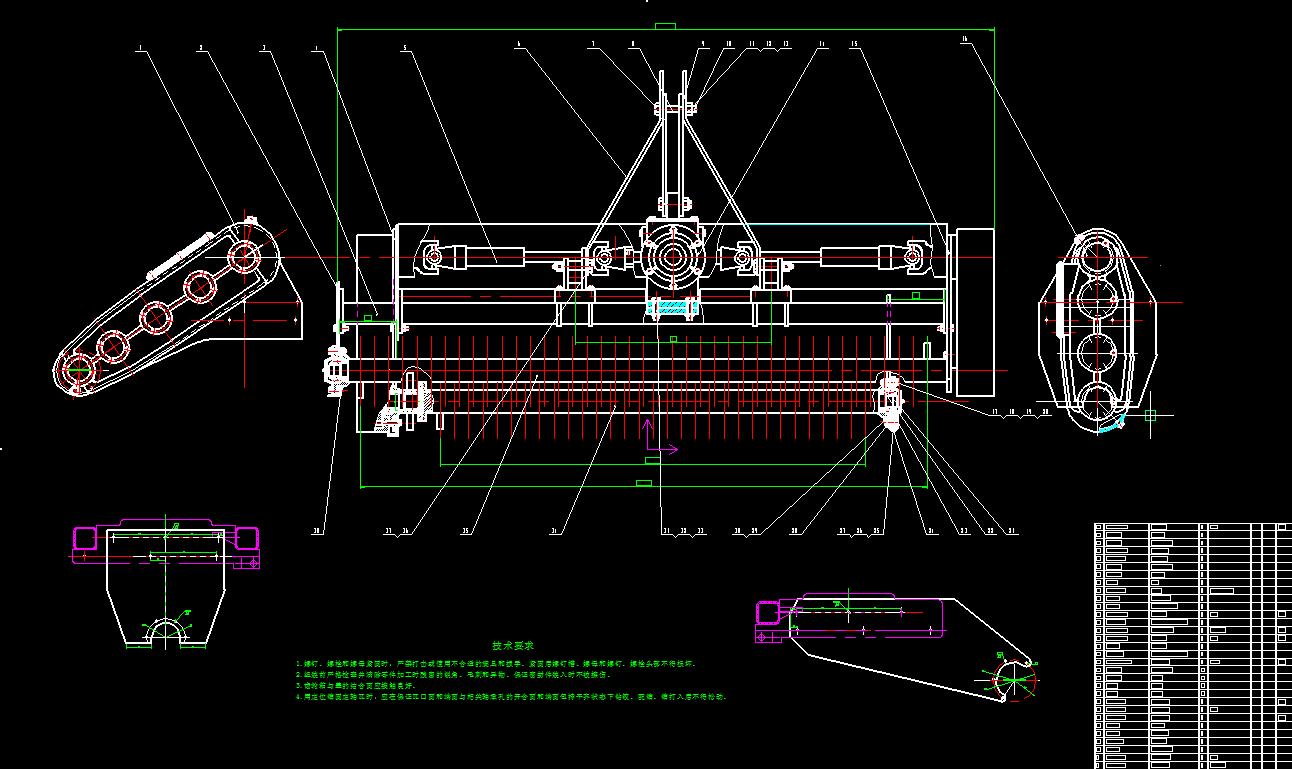
Task: Select the angled side plate view
Action: (895, 649)
